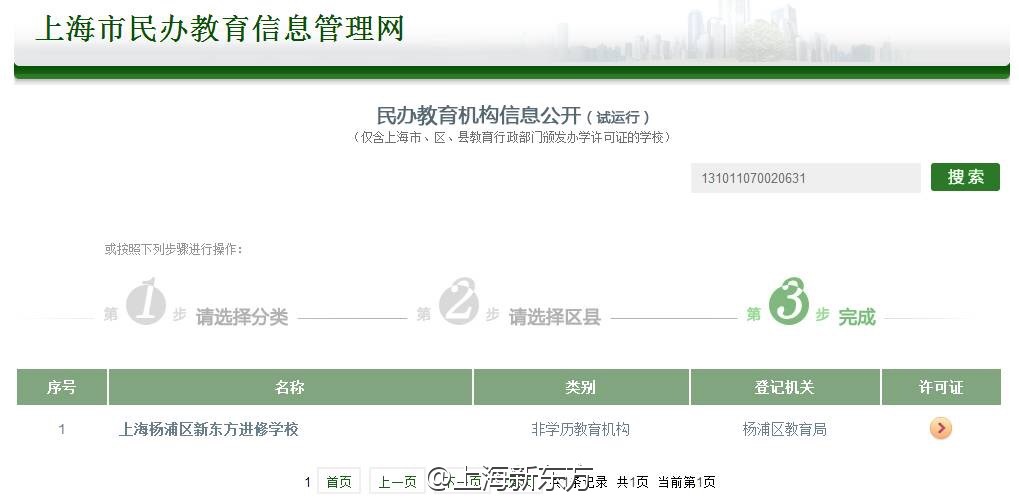
Task: Open 上海杨浦区新东方进修学校 school link
Action: tap(208, 429)
